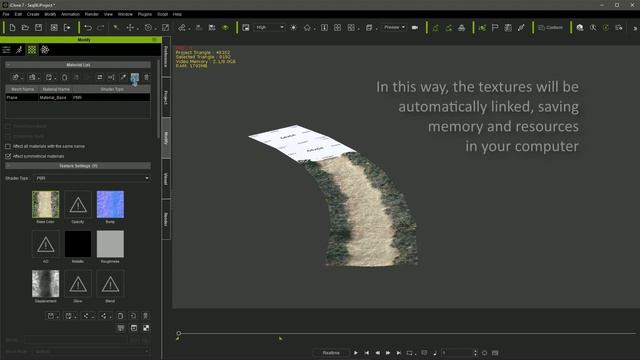Select the Displacement texture thumbnail

point(45,283)
